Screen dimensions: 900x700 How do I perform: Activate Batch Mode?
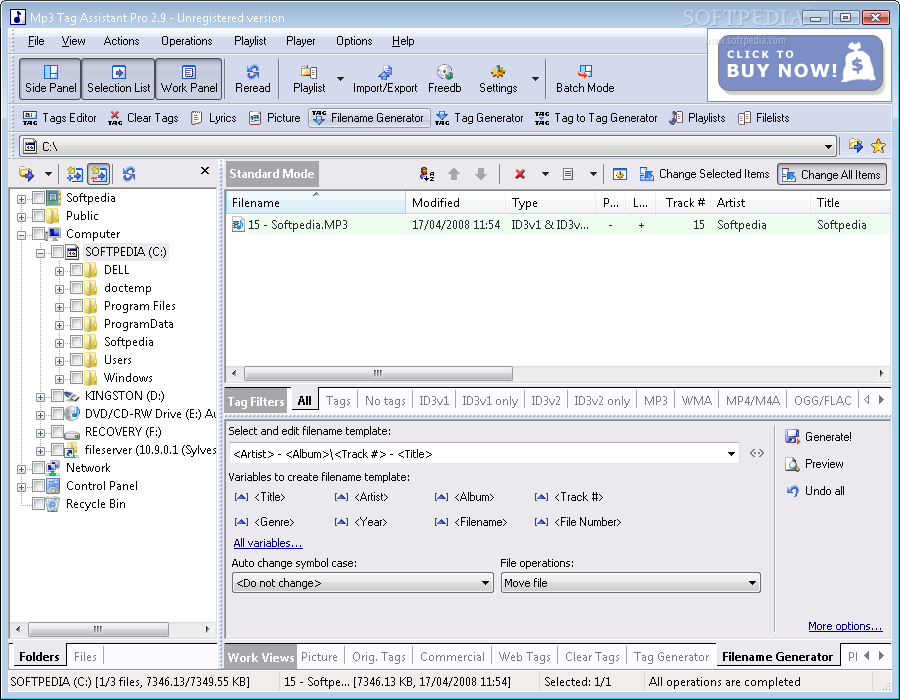(585, 79)
